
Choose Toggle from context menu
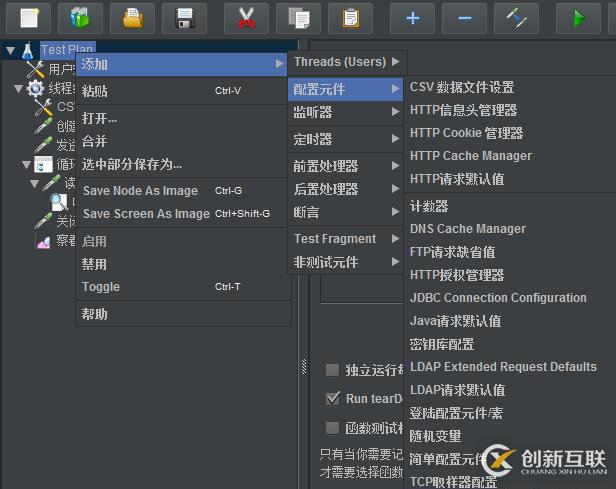[183, 287]
